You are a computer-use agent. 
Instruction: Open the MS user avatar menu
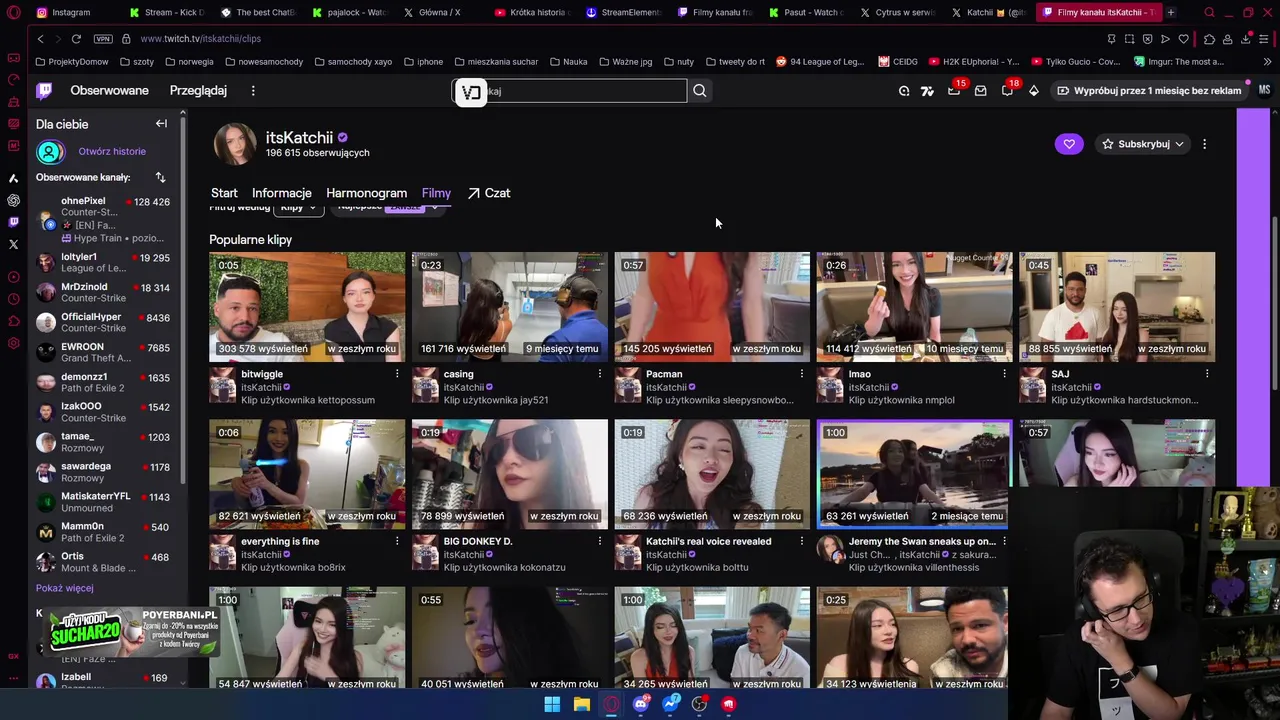pos(1264,91)
